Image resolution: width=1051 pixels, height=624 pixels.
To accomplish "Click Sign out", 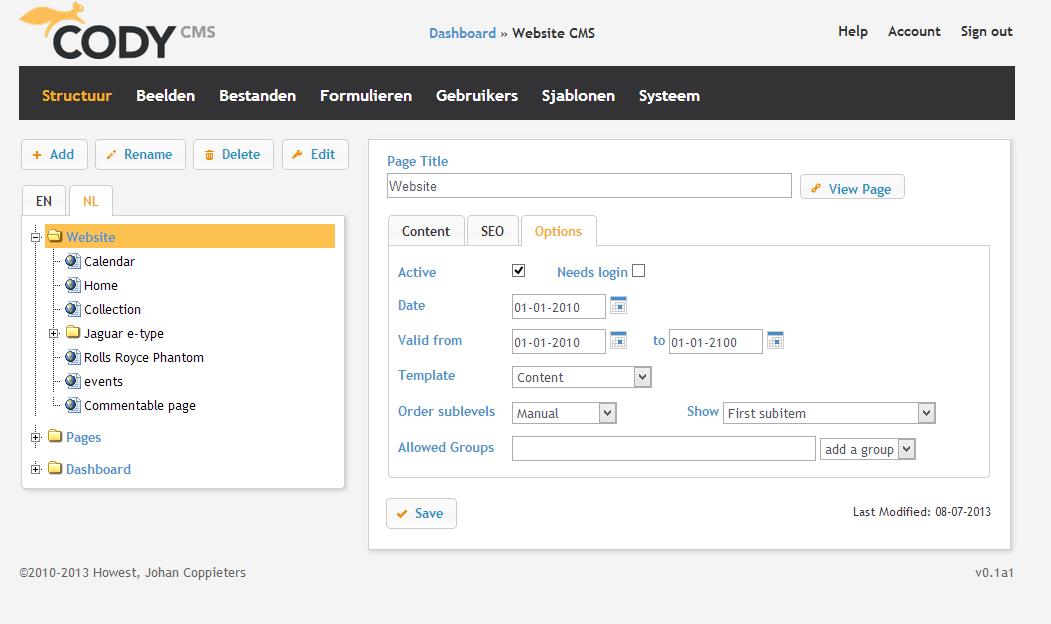I will pyautogui.click(x=987, y=32).
